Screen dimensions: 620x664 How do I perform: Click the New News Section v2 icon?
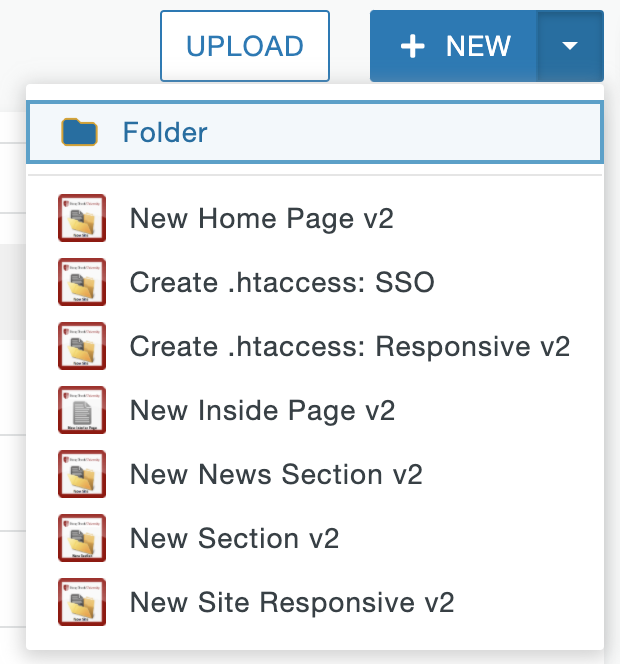(x=82, y=475)
